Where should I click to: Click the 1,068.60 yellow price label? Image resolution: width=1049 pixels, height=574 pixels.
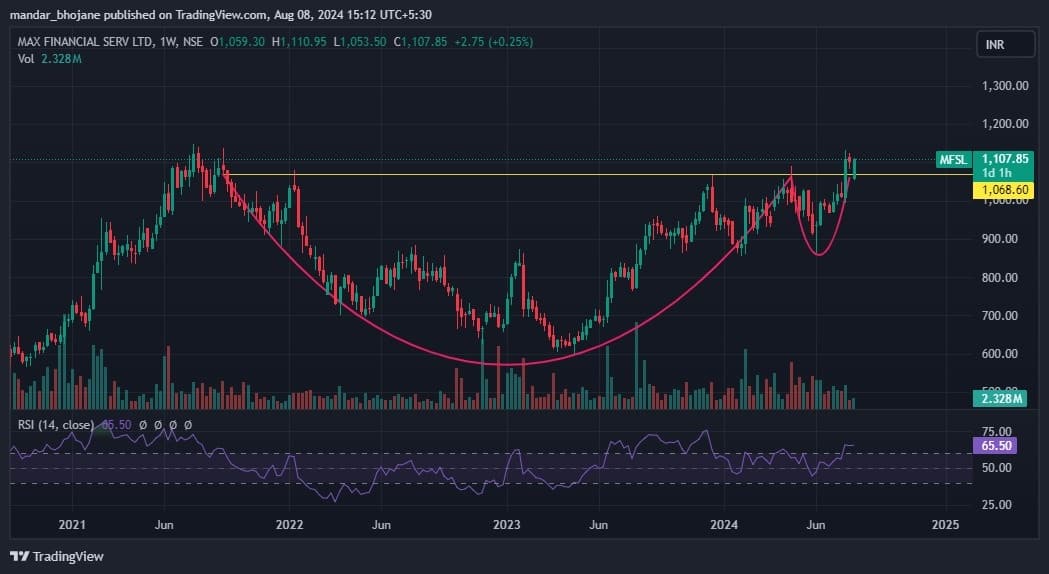pos(1004,190)
